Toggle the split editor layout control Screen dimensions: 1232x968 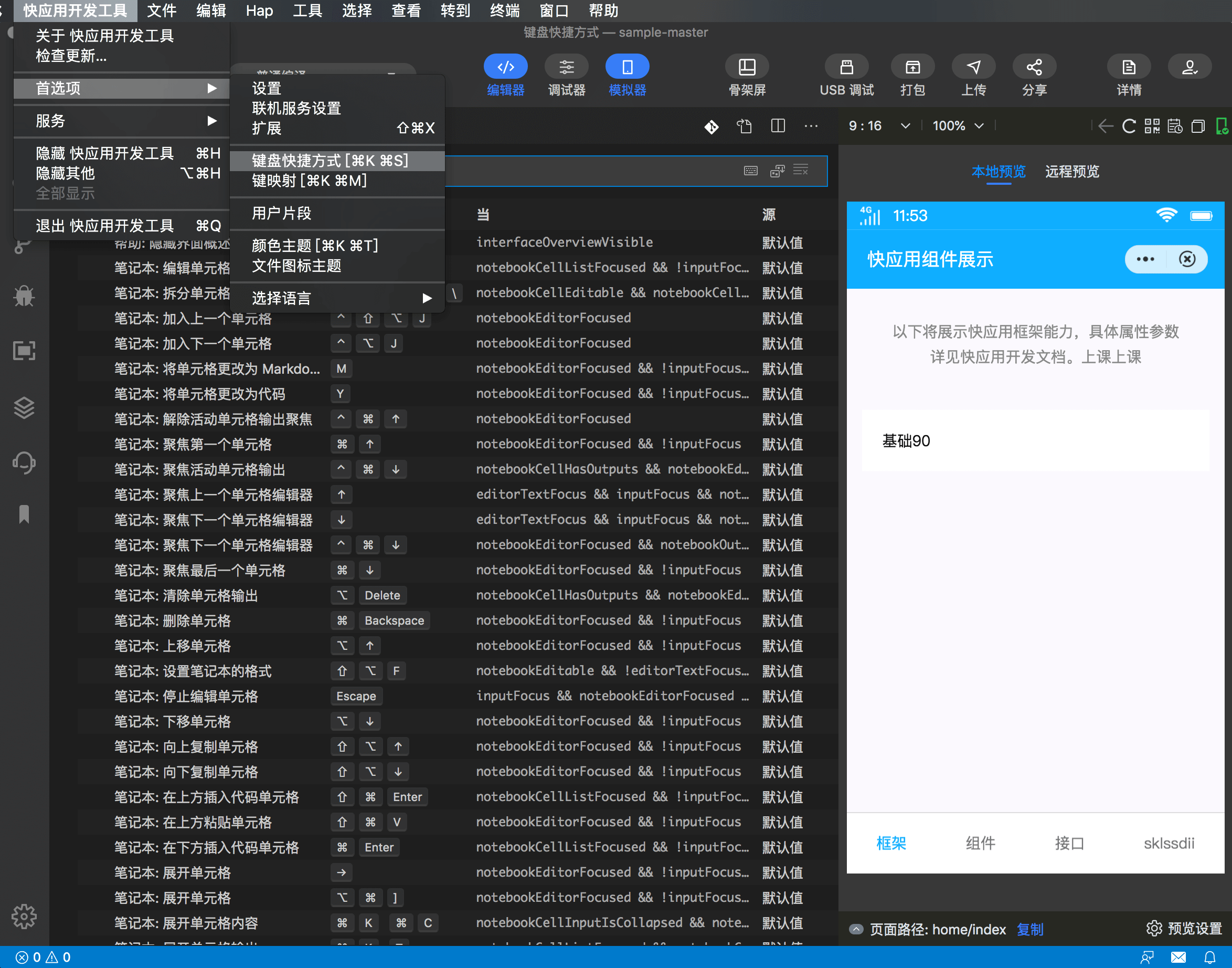(778, 126)
